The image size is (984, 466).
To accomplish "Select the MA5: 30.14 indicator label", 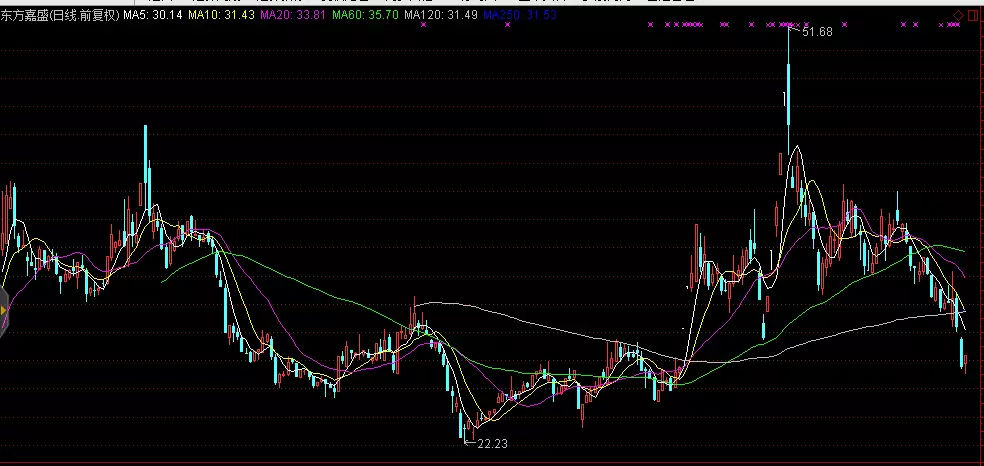I will click(153, 16).
